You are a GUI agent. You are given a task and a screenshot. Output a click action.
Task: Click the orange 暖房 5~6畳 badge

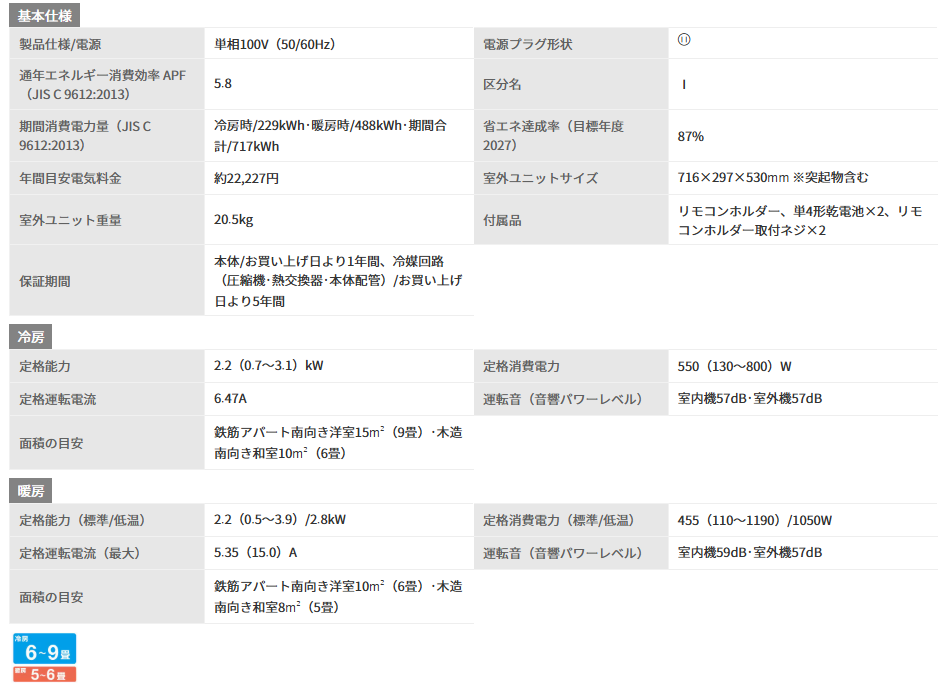44,675
